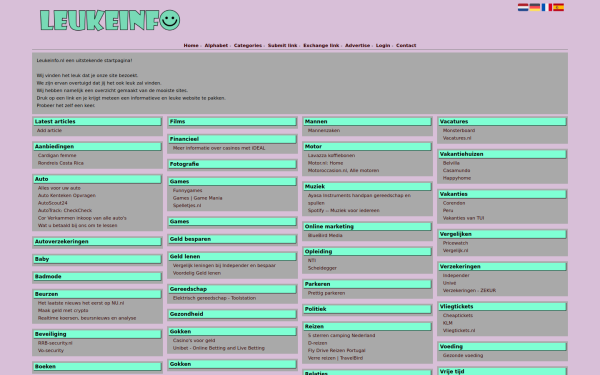
Task: Open the Films category heading
Action: [x=232, y=122]
